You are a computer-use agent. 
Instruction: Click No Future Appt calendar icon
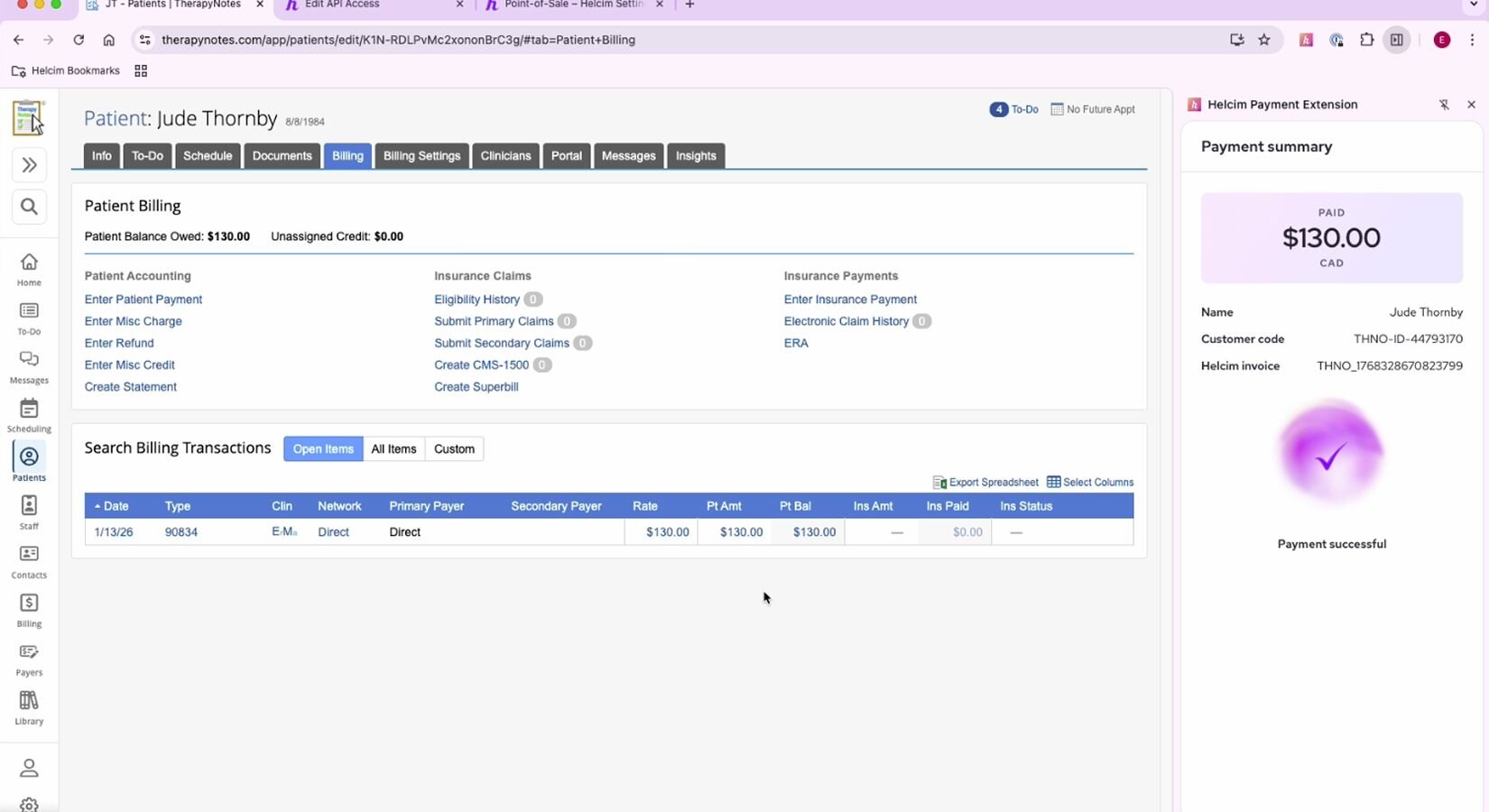1058,109
